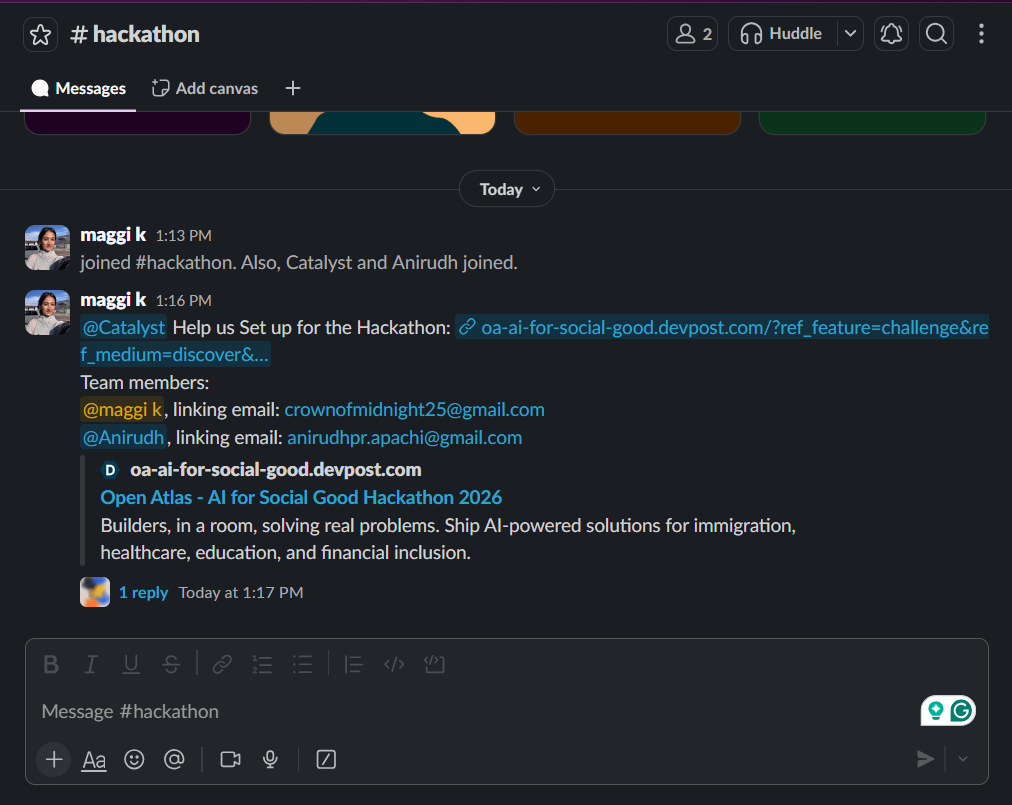Click the 1:13 PM message timestamp
Screen dimensions: 1012x805
tap(183, 236)
